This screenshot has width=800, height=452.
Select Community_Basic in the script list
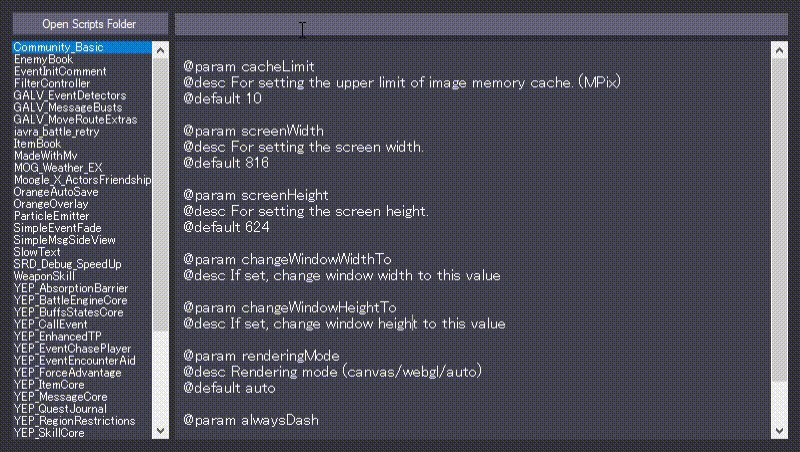[x=58, y=47]
